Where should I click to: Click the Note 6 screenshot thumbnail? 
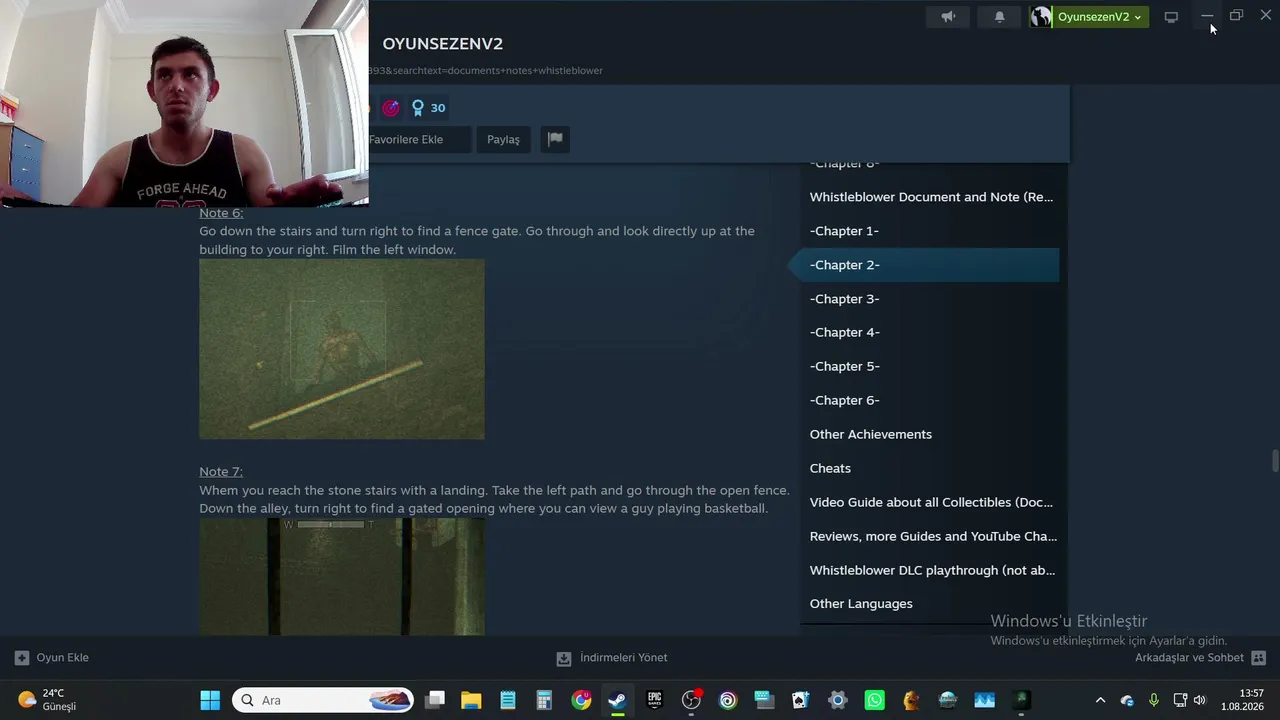(342, 349)
